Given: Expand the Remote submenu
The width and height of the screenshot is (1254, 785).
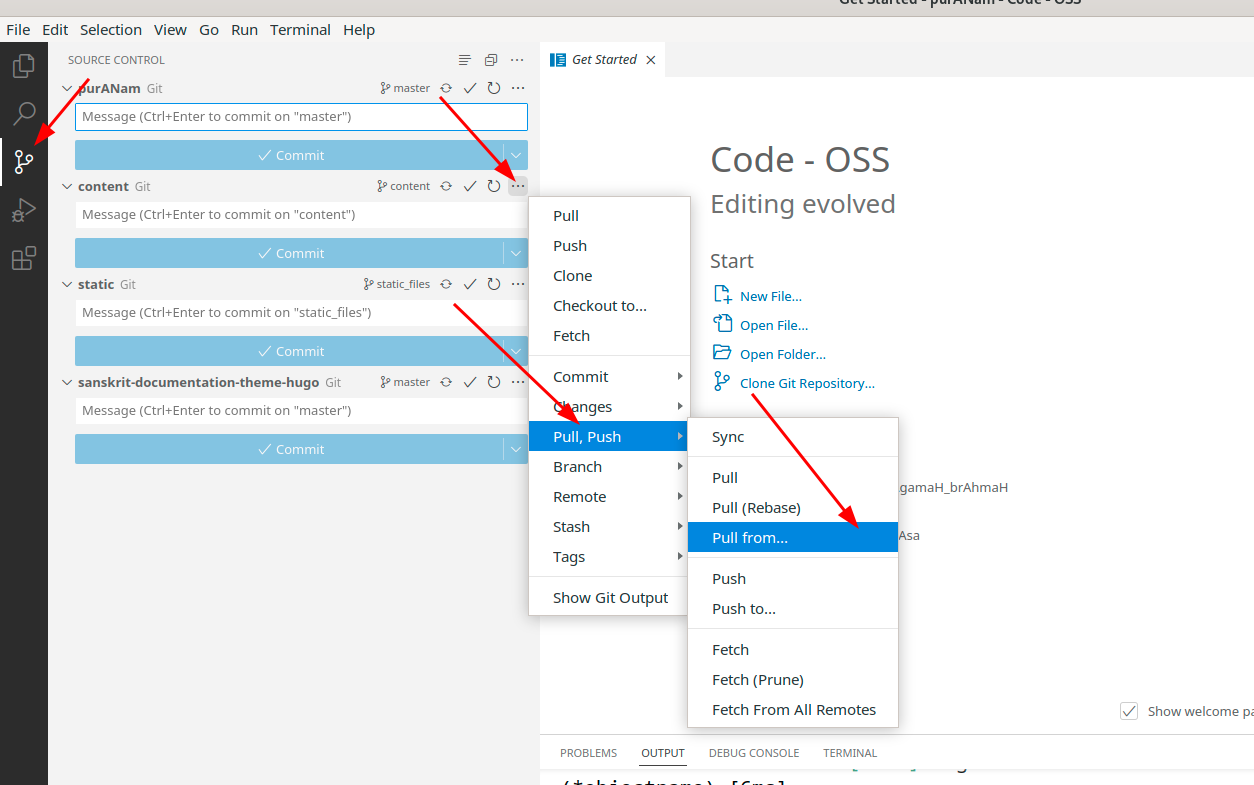Looking at the screenshot, I should tap(609, 497).
